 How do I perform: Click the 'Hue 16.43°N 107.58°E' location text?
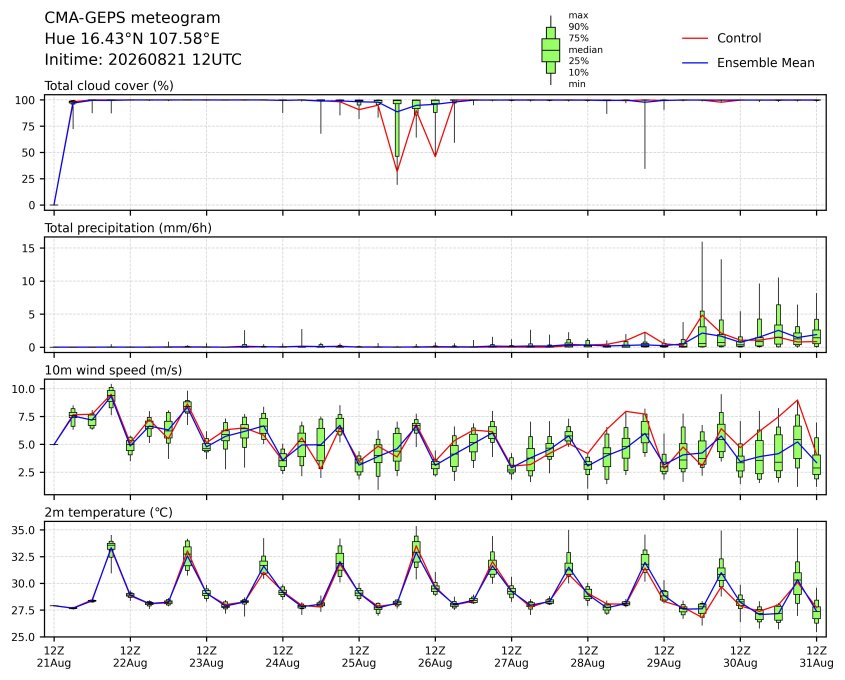[132, 39]
